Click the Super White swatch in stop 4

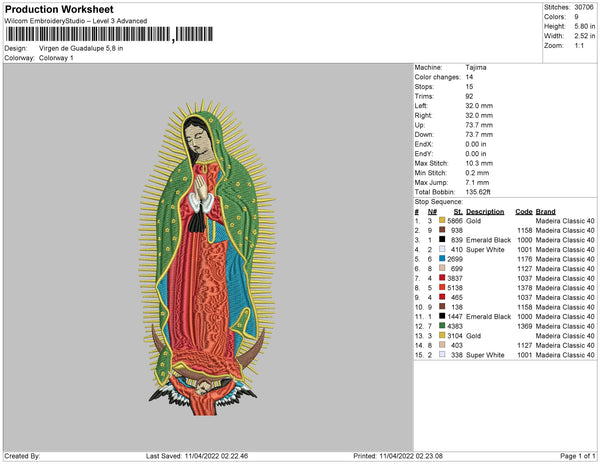tap(442, 249)
